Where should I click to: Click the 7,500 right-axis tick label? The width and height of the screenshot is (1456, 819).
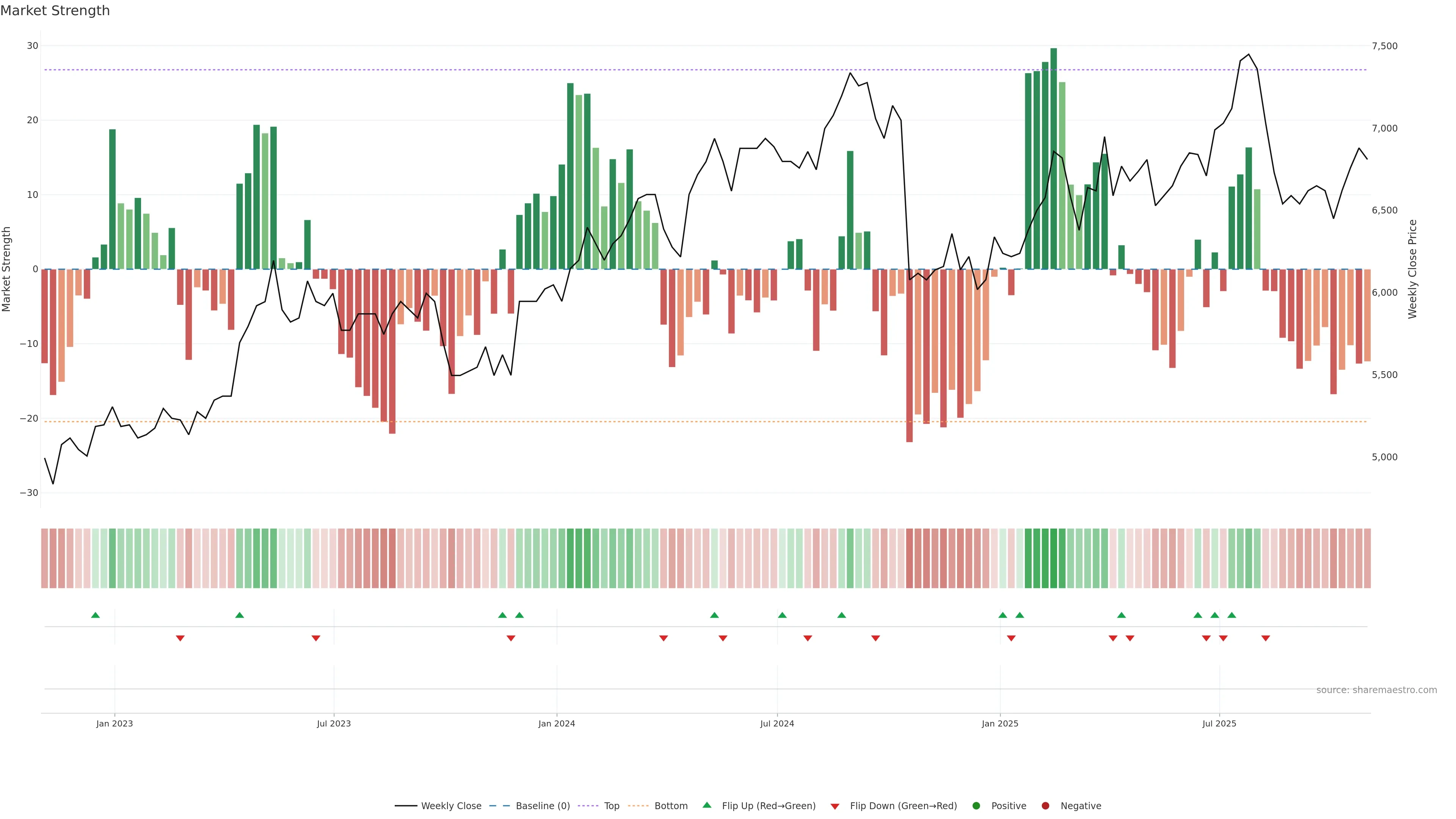click(x=1384, y=46)
